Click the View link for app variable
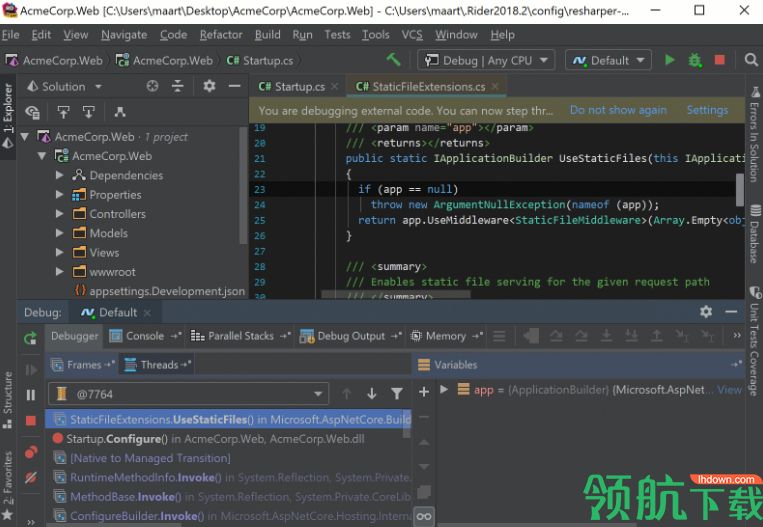Image resolution: width=763 pixels, height=527 pixels. [729, 390]
